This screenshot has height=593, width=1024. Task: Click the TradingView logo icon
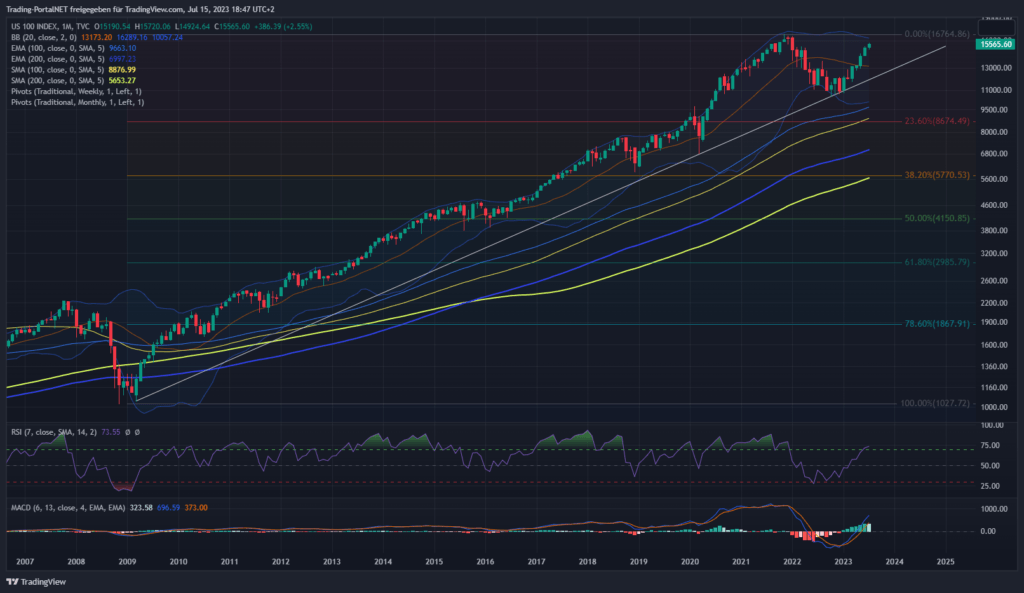pyautogui.click(x=13, y=582)
